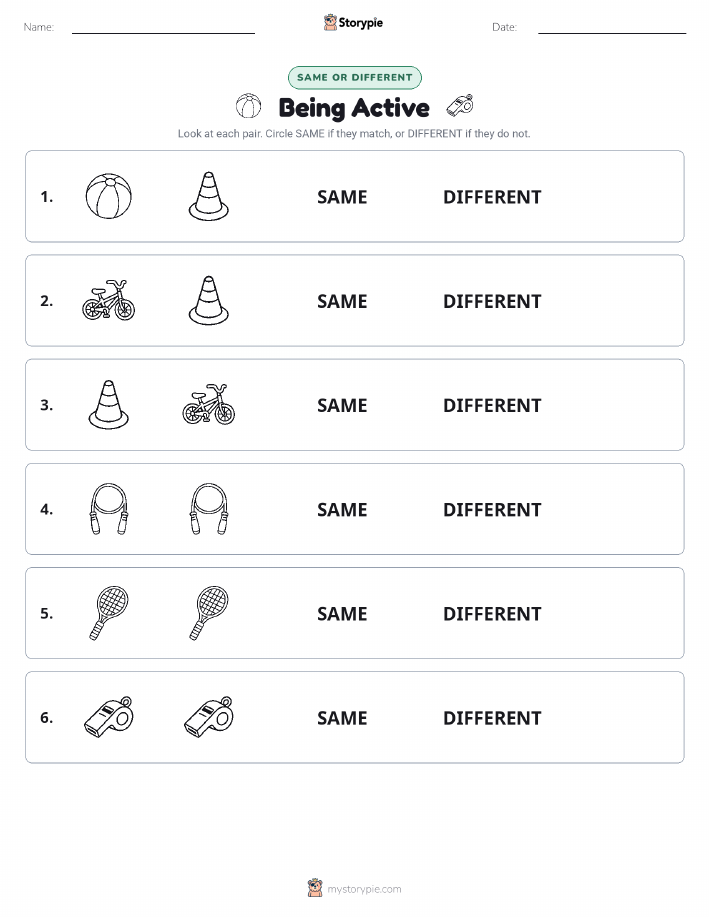This screenshot has width=709, height=917.
Task: Click the right tennis racket in row 5
Action: 209,613
